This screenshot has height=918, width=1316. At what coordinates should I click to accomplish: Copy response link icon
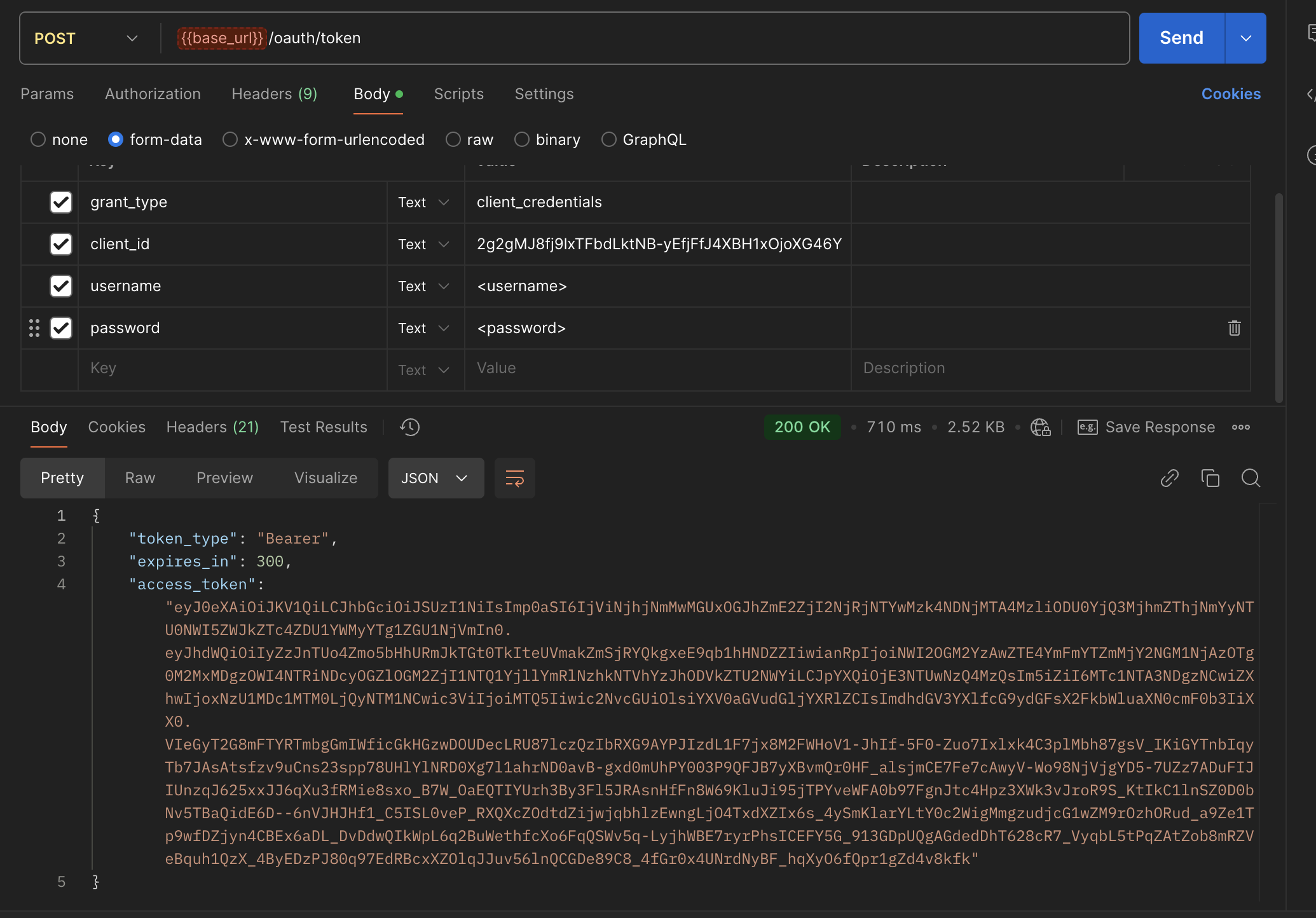(1169, 478)
